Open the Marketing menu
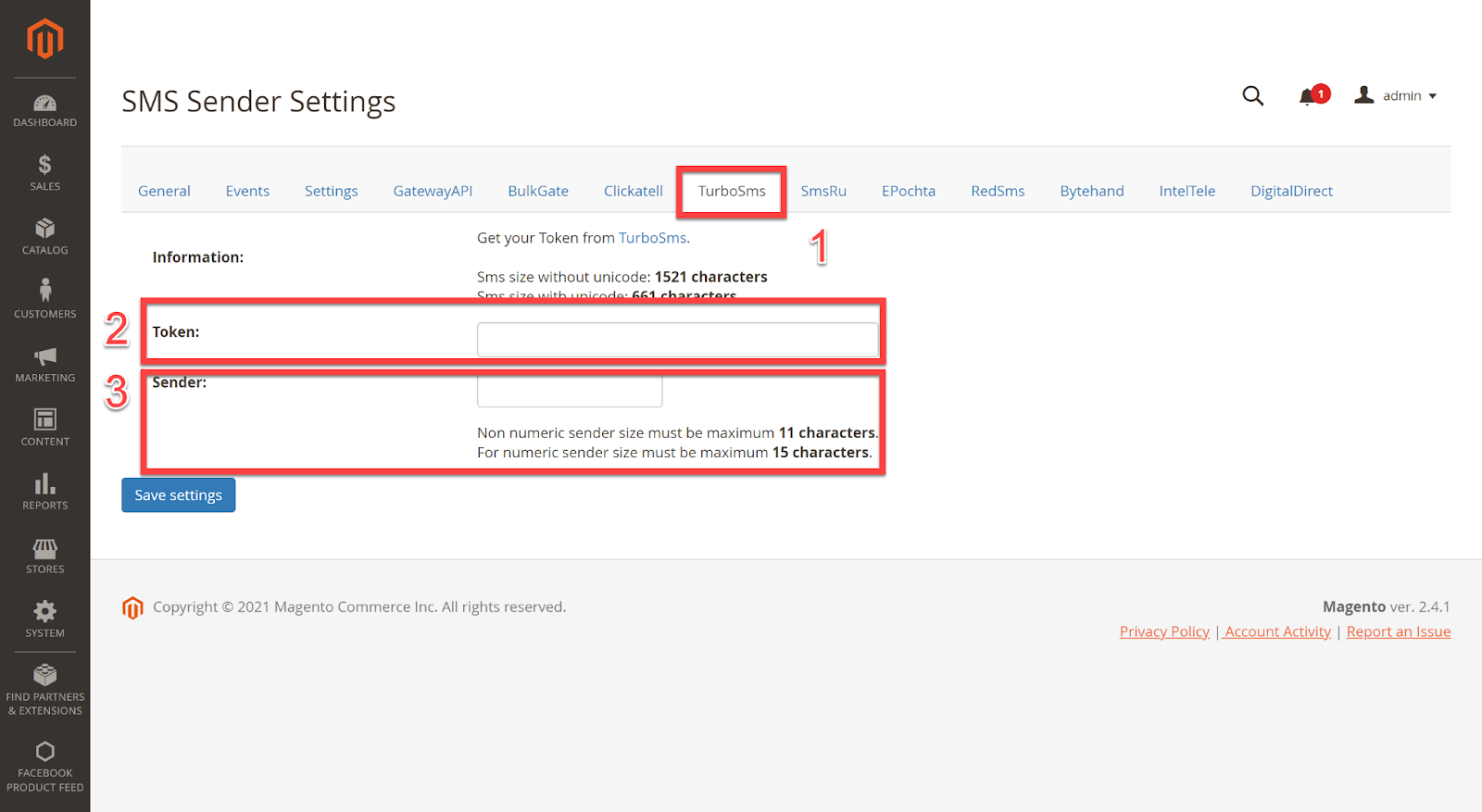The width and height of the screenshot is (1482, 812). (x=44, y=365)
